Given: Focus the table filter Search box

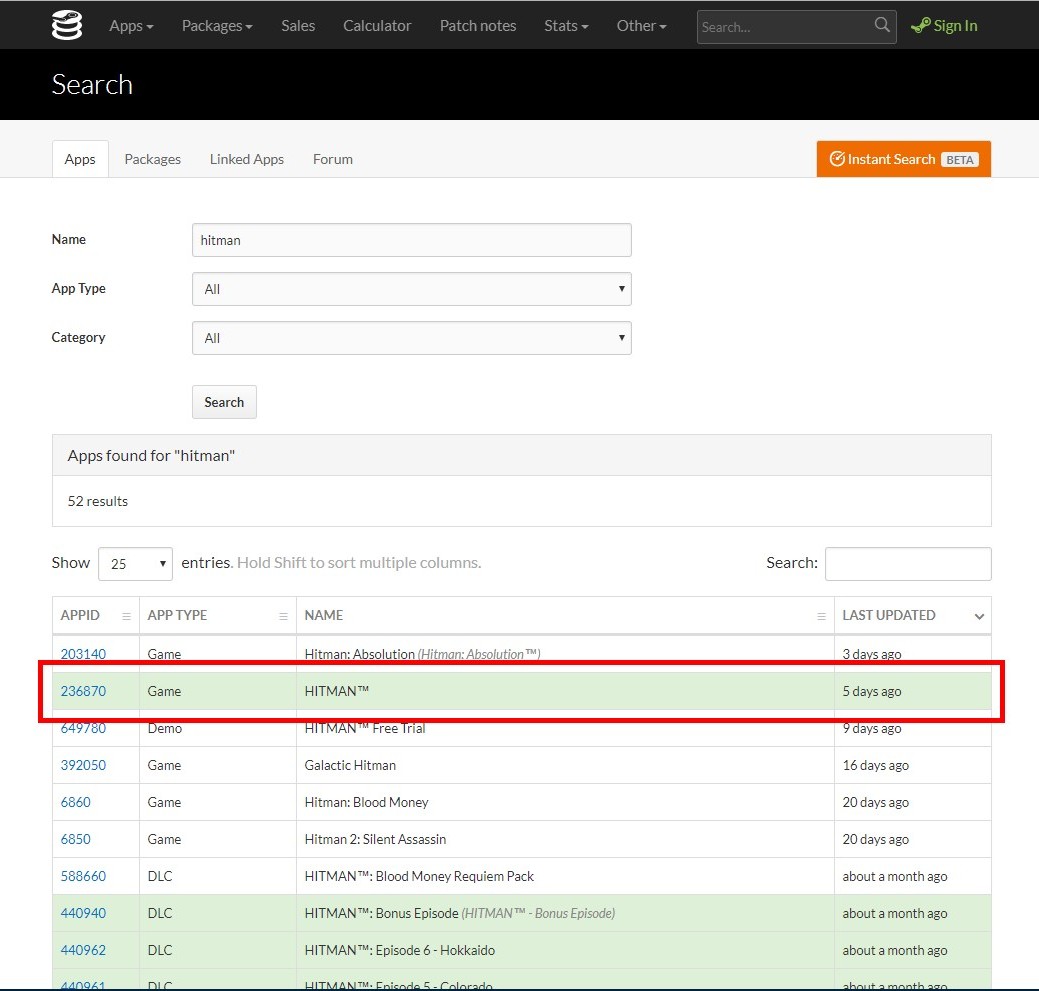Looking at the screenshot, I should coord(907,564).
